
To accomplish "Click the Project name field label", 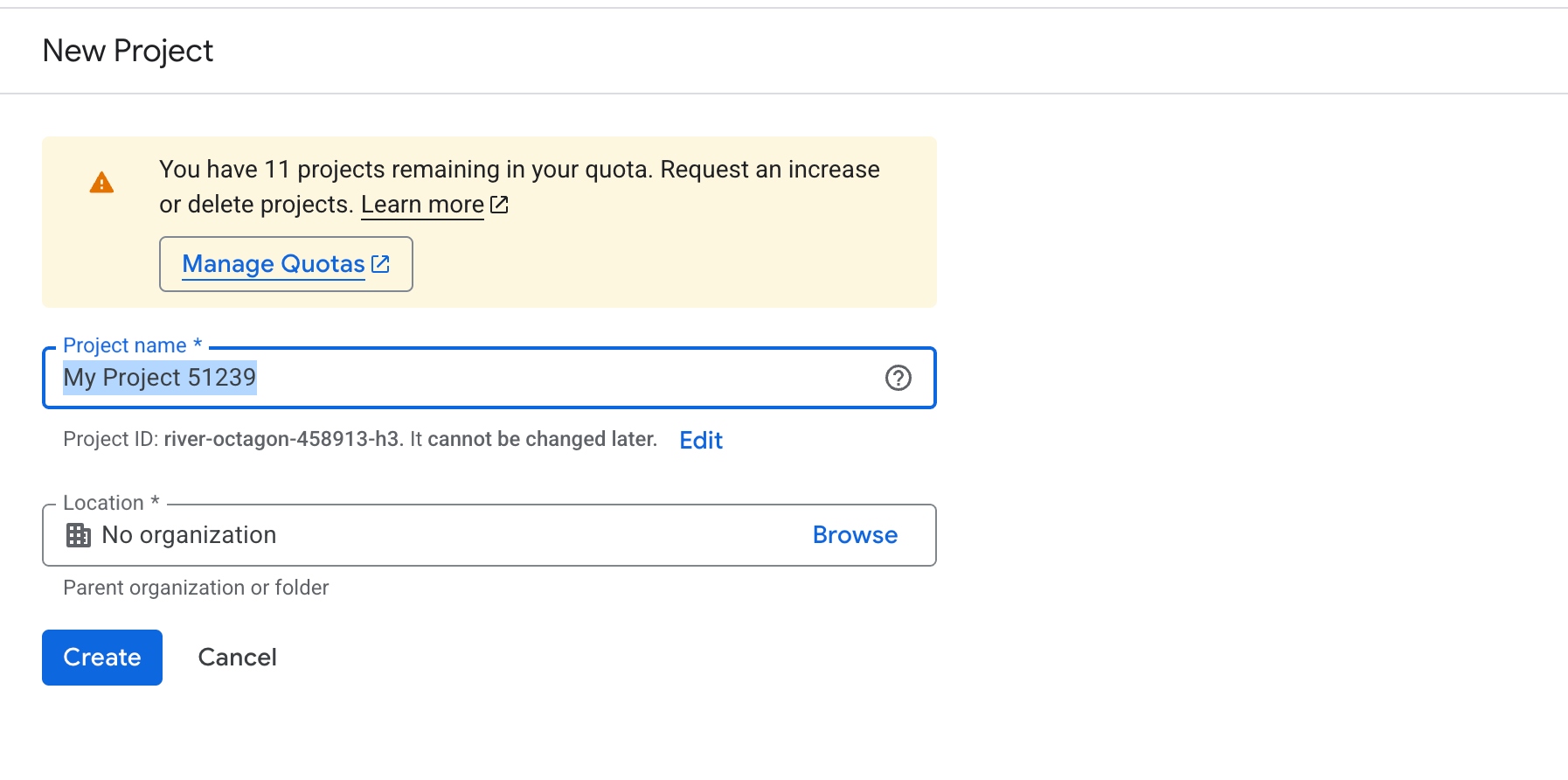I will 132,345.
